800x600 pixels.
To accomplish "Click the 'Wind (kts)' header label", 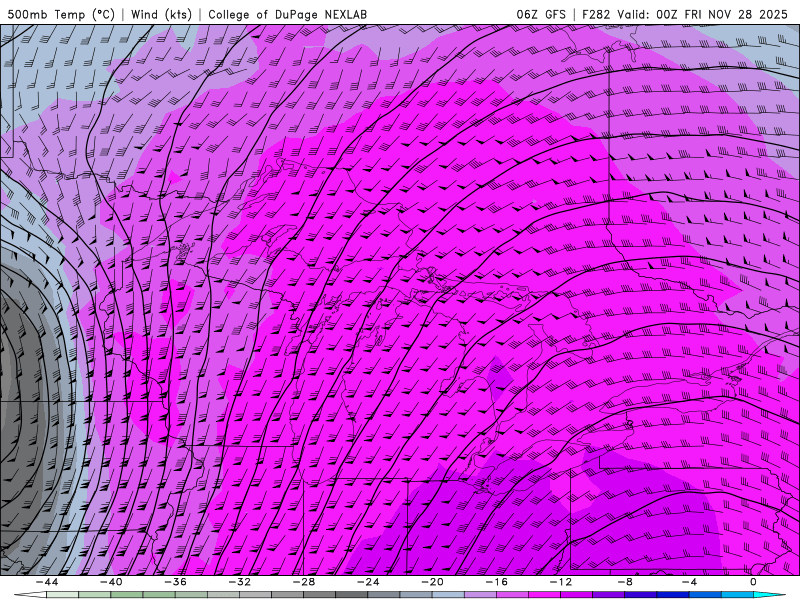I will [x=161, y=15].
